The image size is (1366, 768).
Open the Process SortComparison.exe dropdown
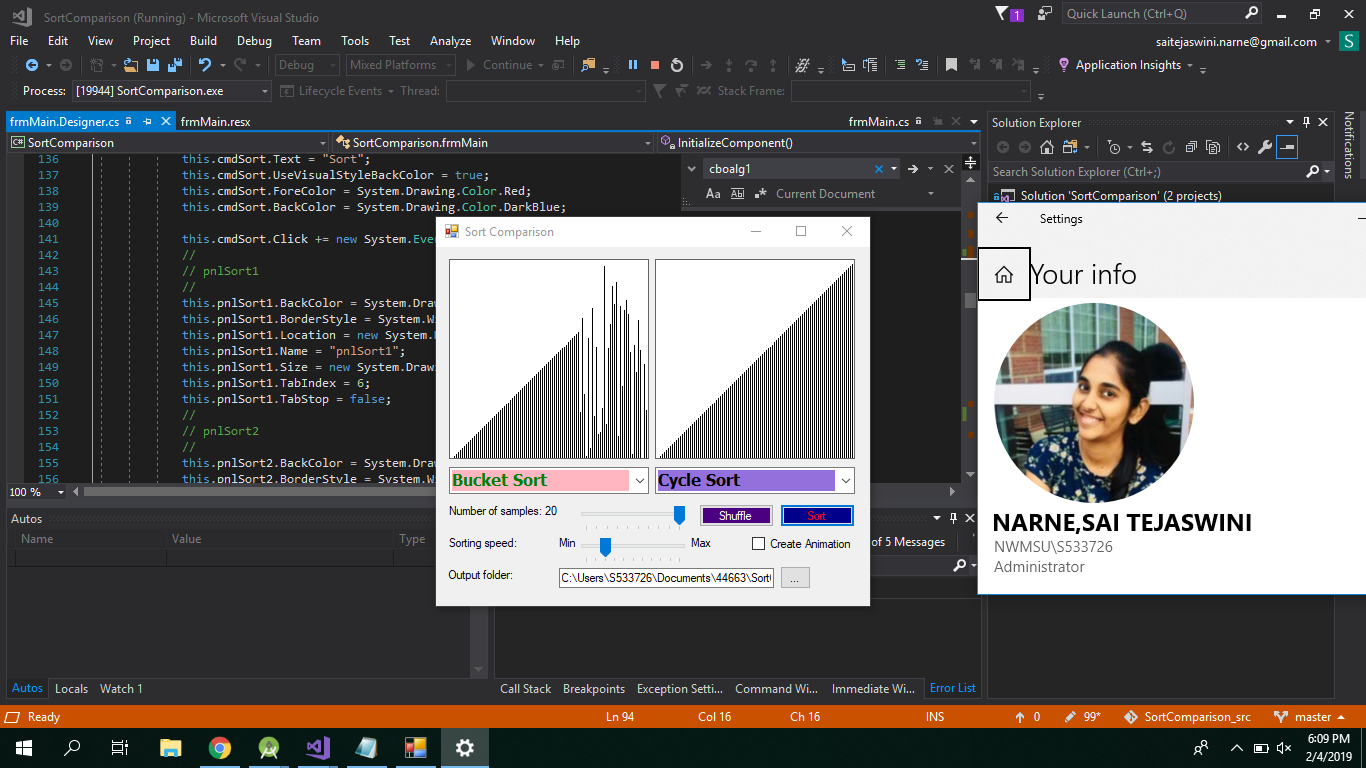171,91
